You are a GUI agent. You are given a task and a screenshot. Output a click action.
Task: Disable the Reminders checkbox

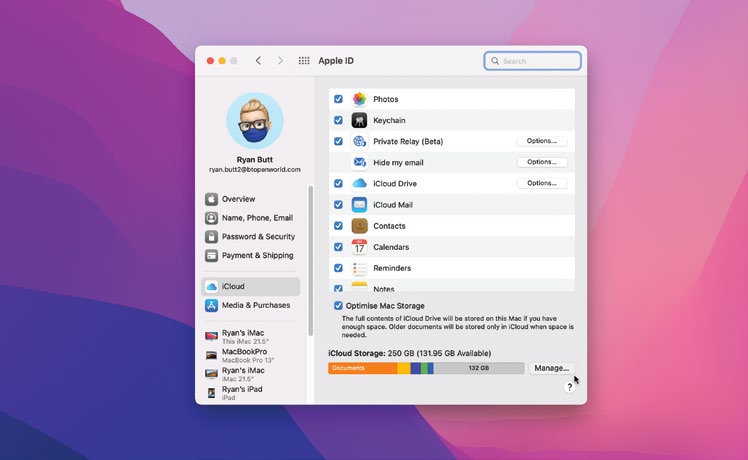tap(338, 268)
